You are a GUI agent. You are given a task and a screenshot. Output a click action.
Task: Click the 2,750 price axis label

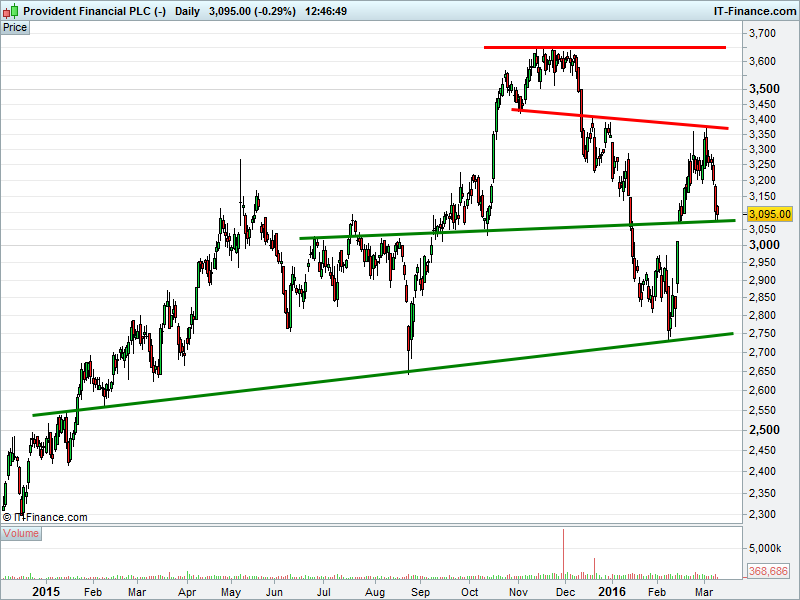(x=762, y=333)
